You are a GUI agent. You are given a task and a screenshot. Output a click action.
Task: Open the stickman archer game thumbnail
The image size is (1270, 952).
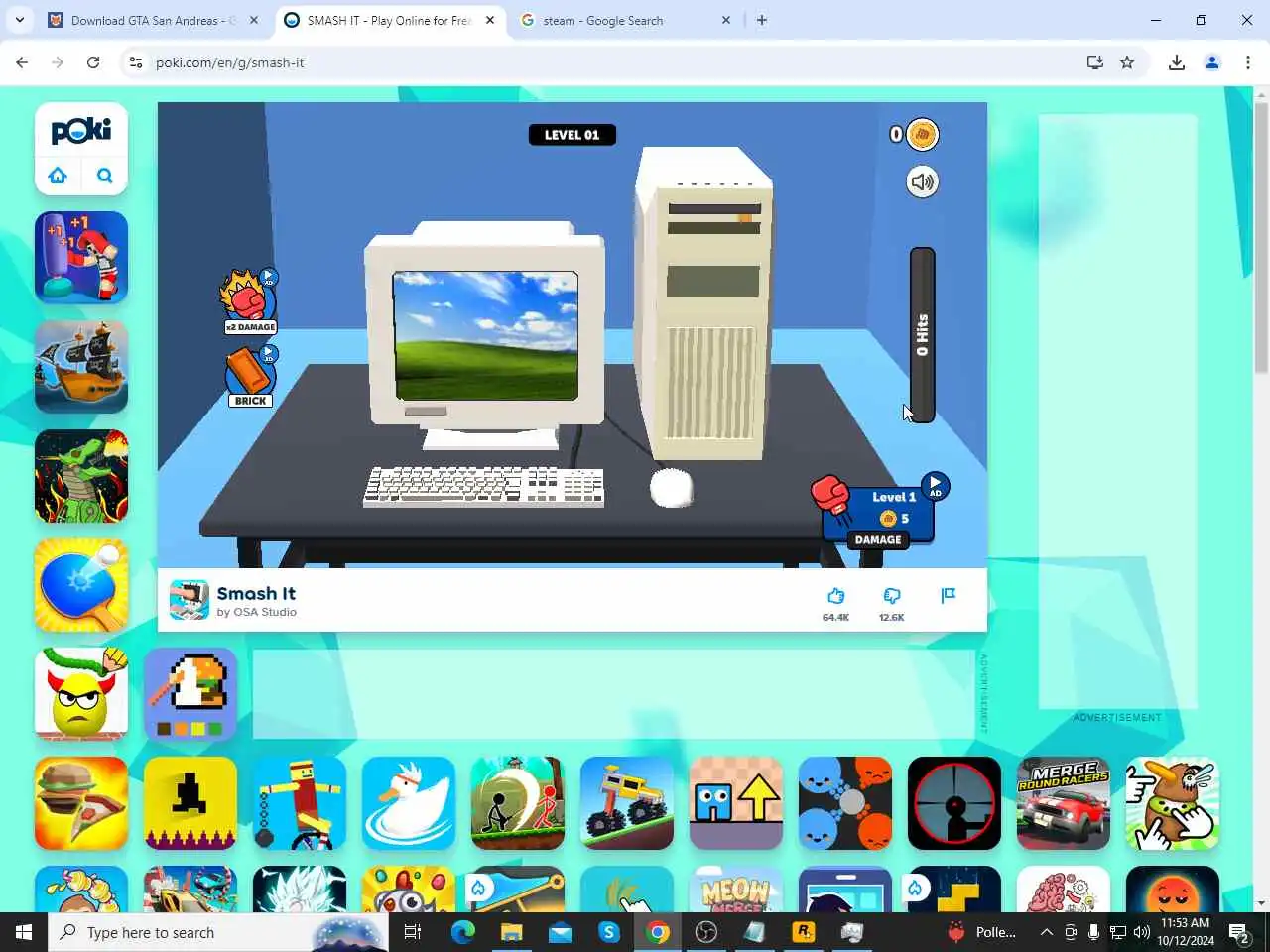(x=518, y=803)
